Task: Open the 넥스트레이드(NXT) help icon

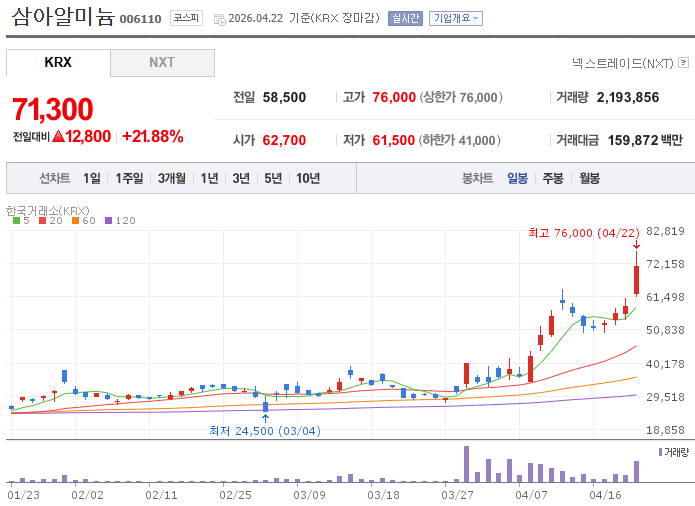Action: (684, 63)
